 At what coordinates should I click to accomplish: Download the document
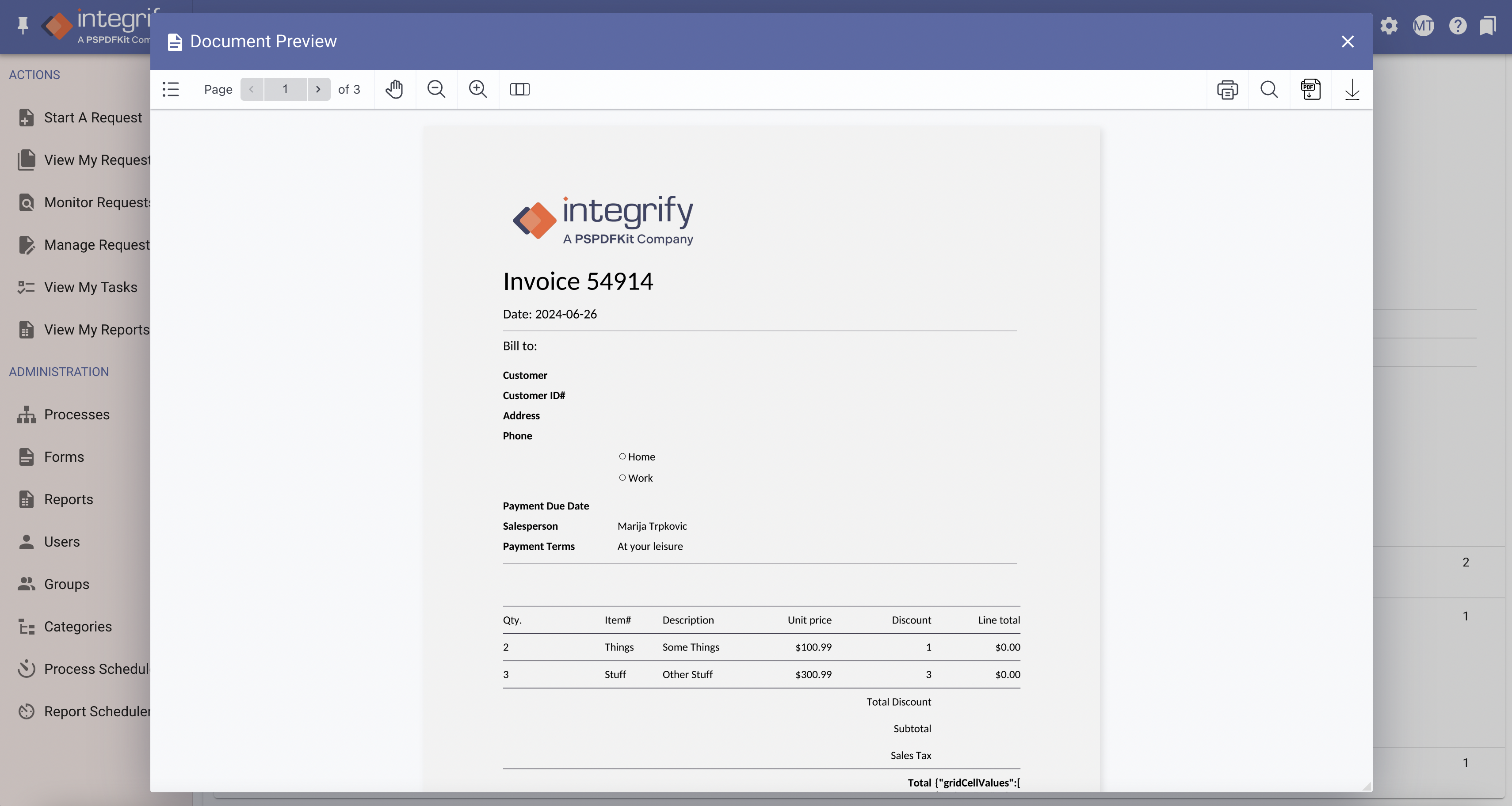(x=1352, y=89)
